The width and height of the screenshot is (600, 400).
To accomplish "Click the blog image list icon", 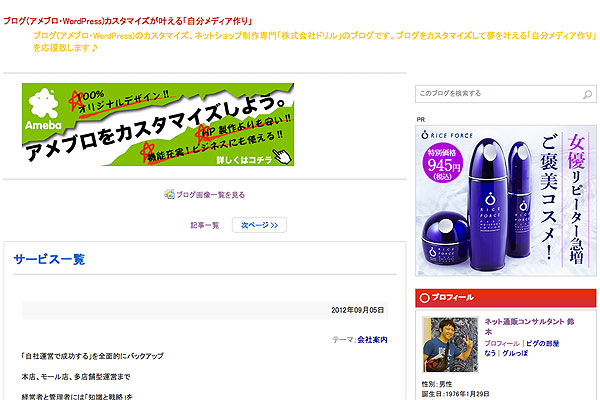I will (x=169, y=194).
